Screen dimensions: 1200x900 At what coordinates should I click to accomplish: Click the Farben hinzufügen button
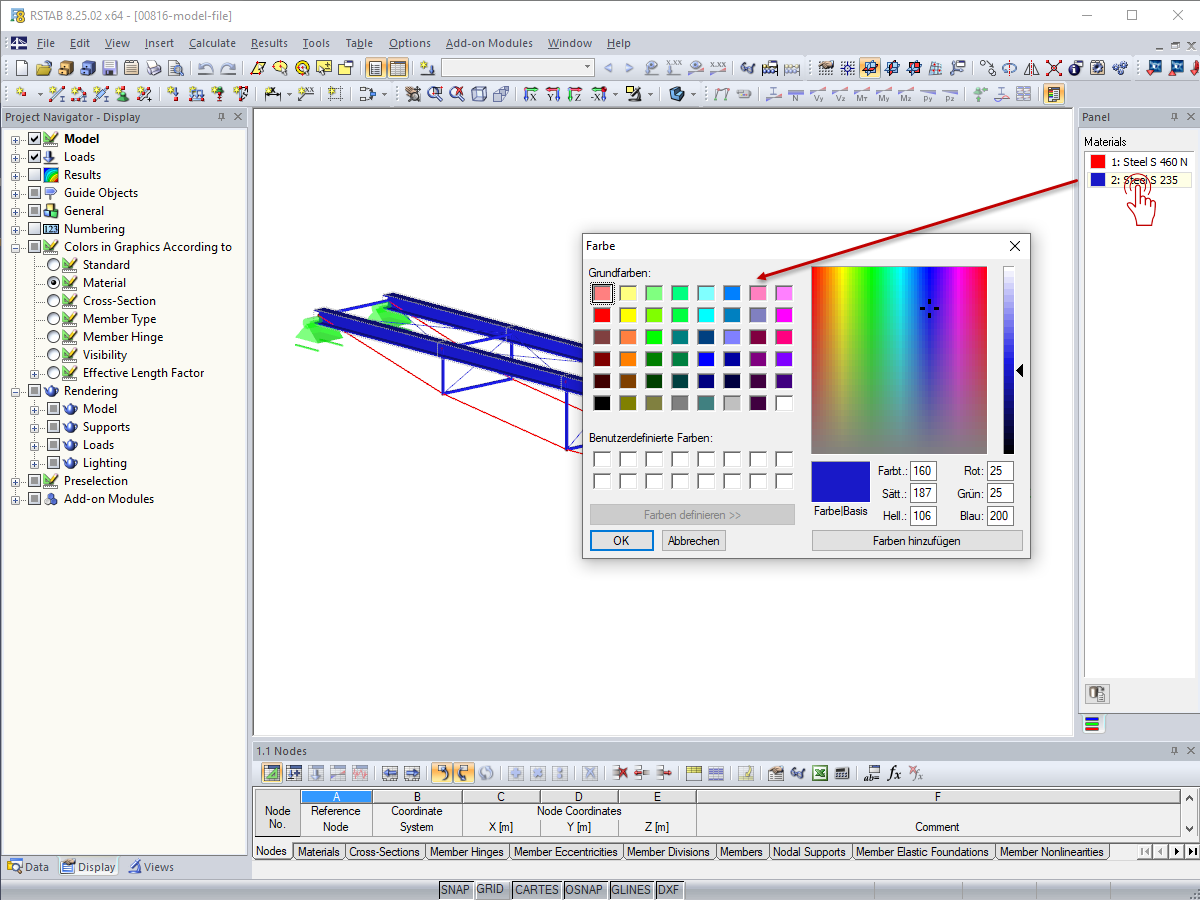tap(916, 540)
